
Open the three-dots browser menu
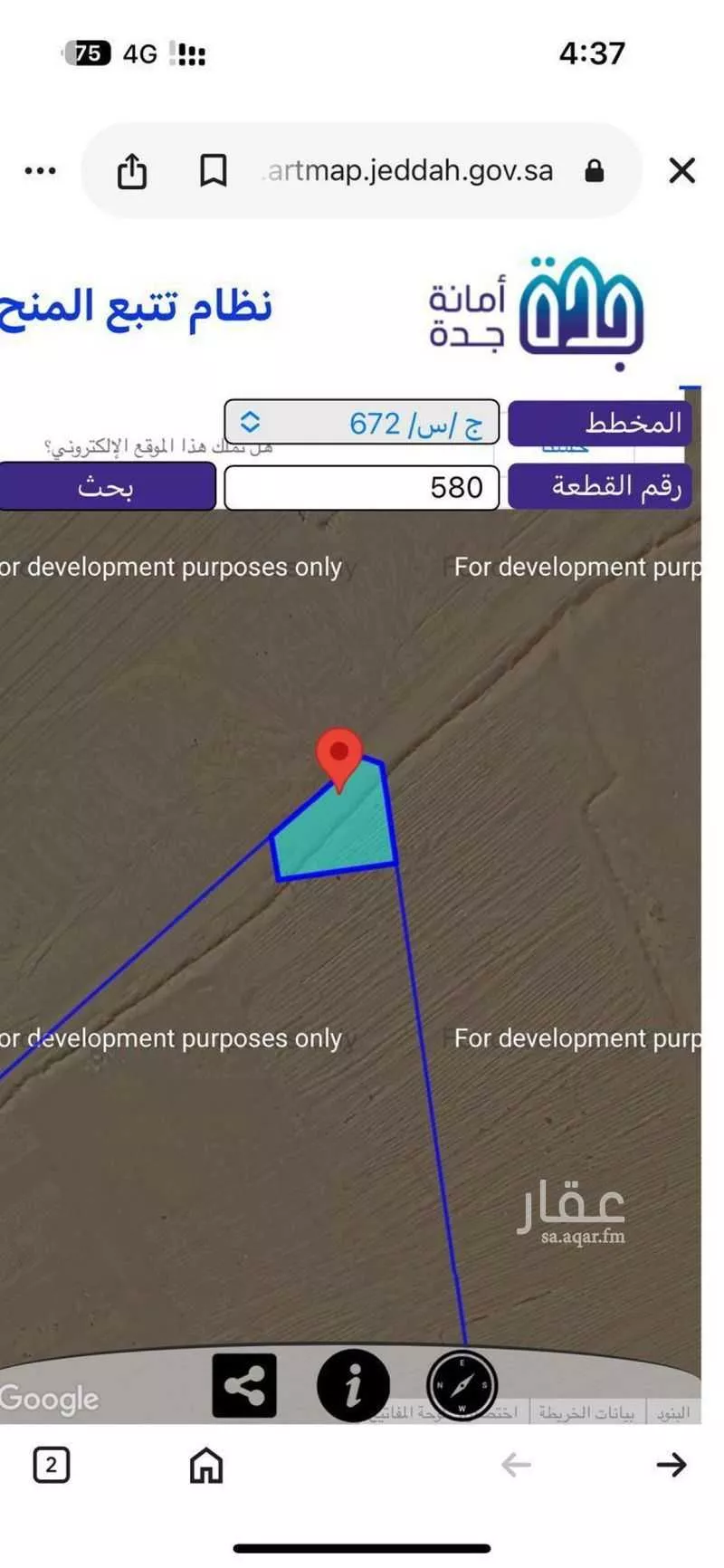pos(40,170)
